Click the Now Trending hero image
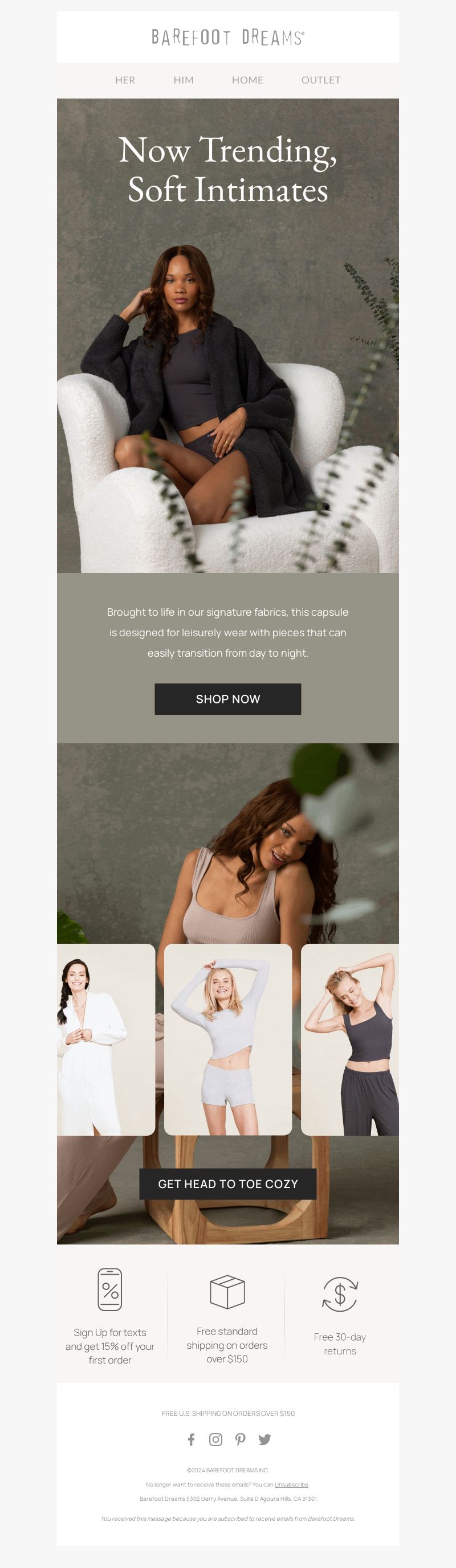The width and height of the screenshot is (456, 1568). [227, 335]
